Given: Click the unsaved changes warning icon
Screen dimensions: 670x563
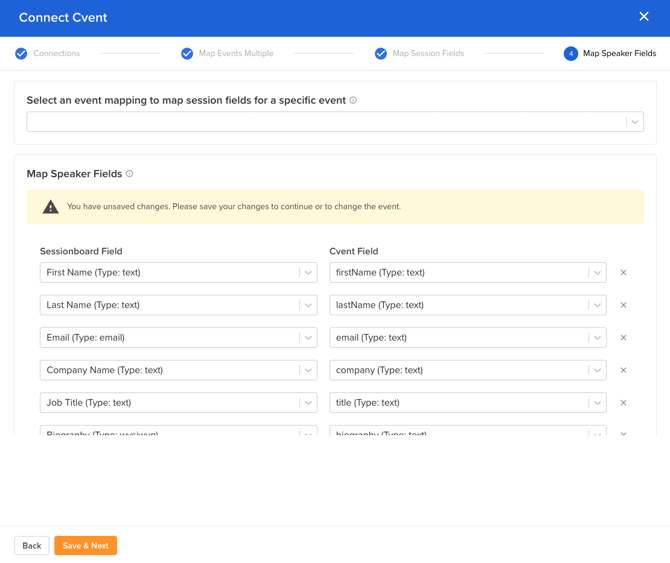Looking at the screenshot, I should [50, 207].
